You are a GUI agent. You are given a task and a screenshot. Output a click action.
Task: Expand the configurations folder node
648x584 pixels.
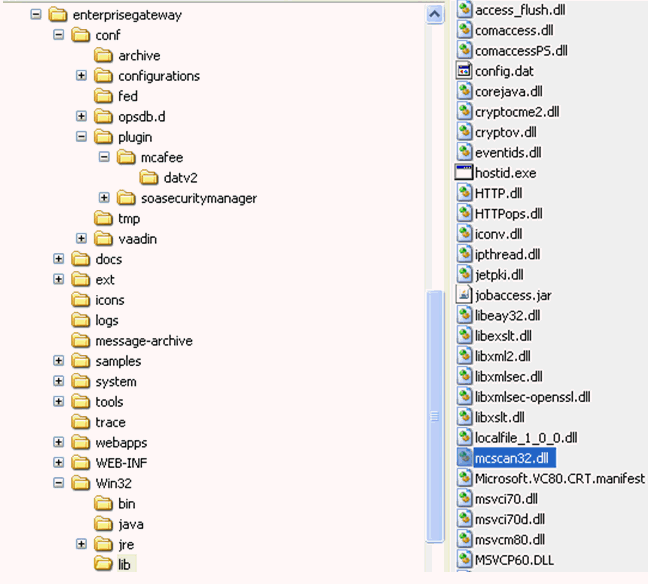click(81, 76)
